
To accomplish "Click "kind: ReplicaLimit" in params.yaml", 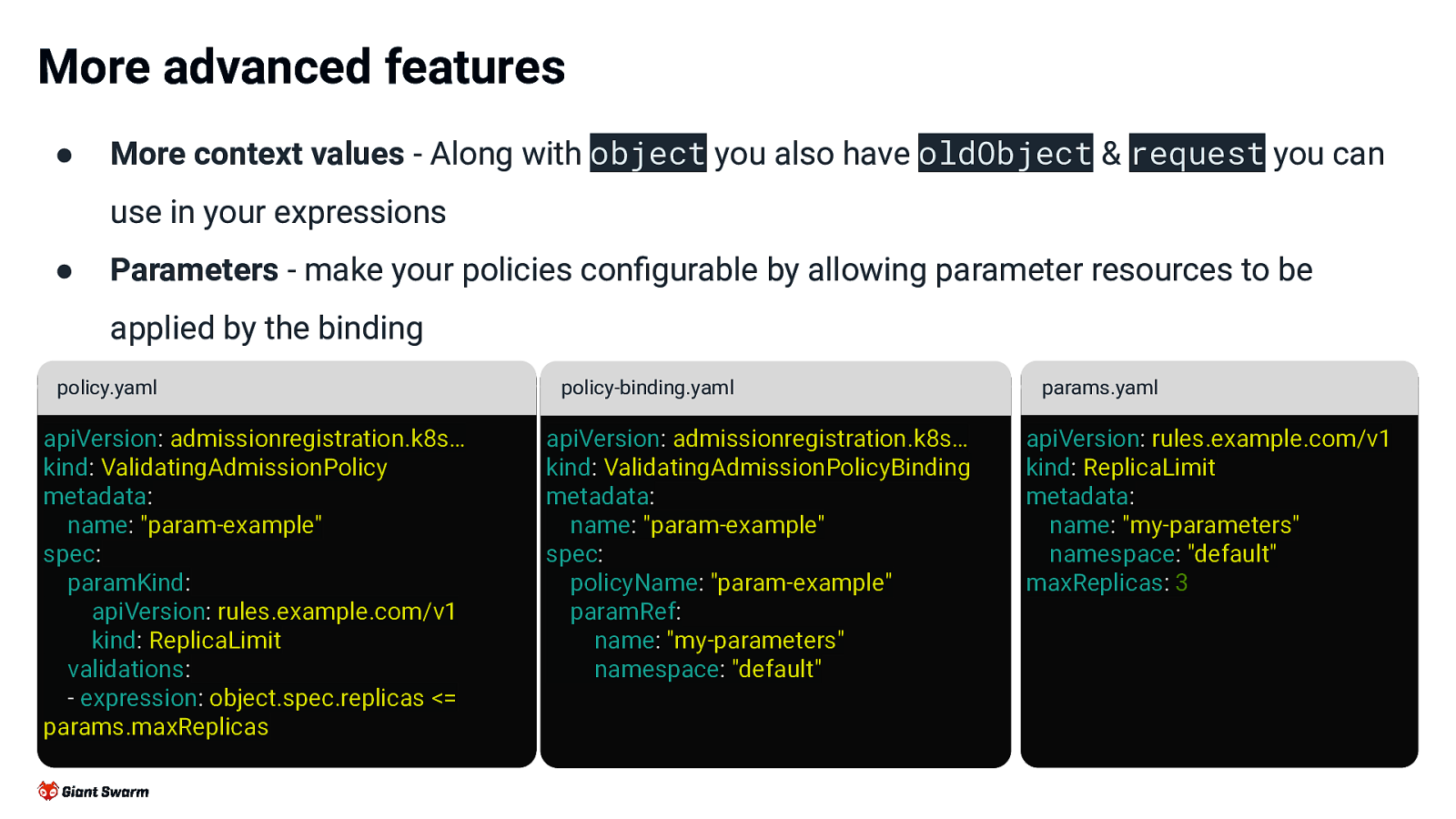I will pos(1121,468).
